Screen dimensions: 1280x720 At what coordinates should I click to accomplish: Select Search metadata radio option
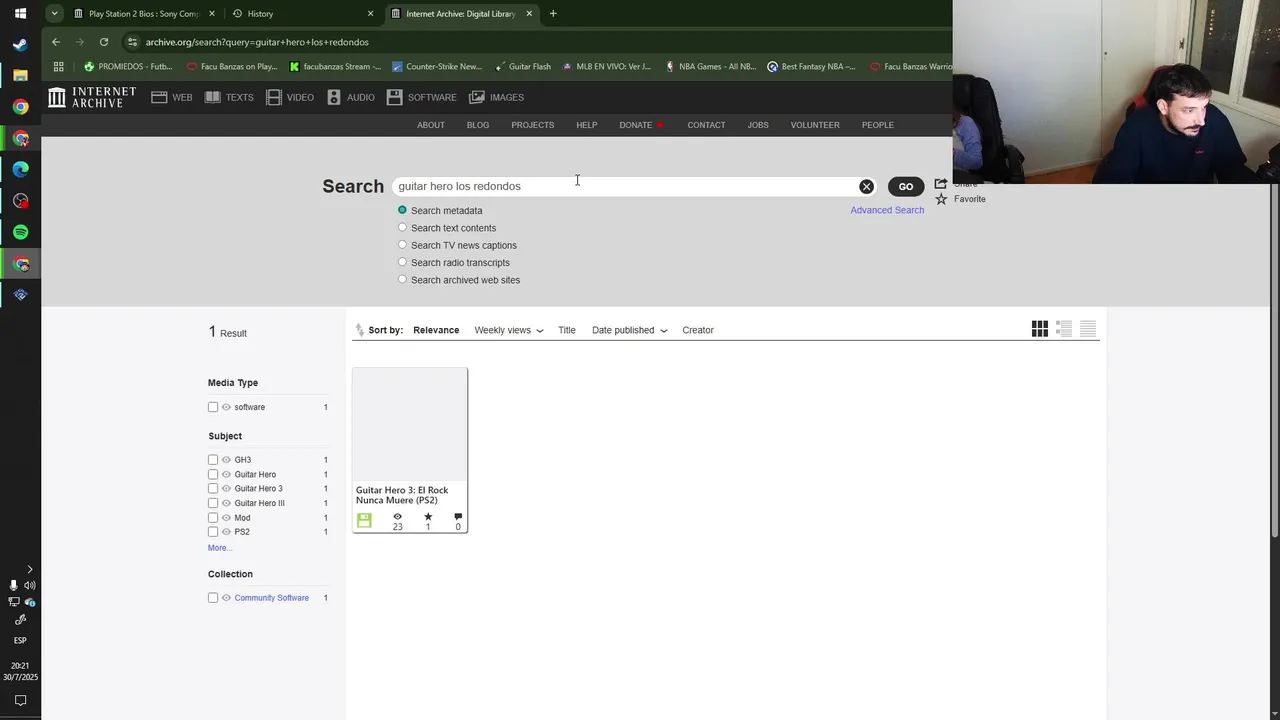coord(402,210)
